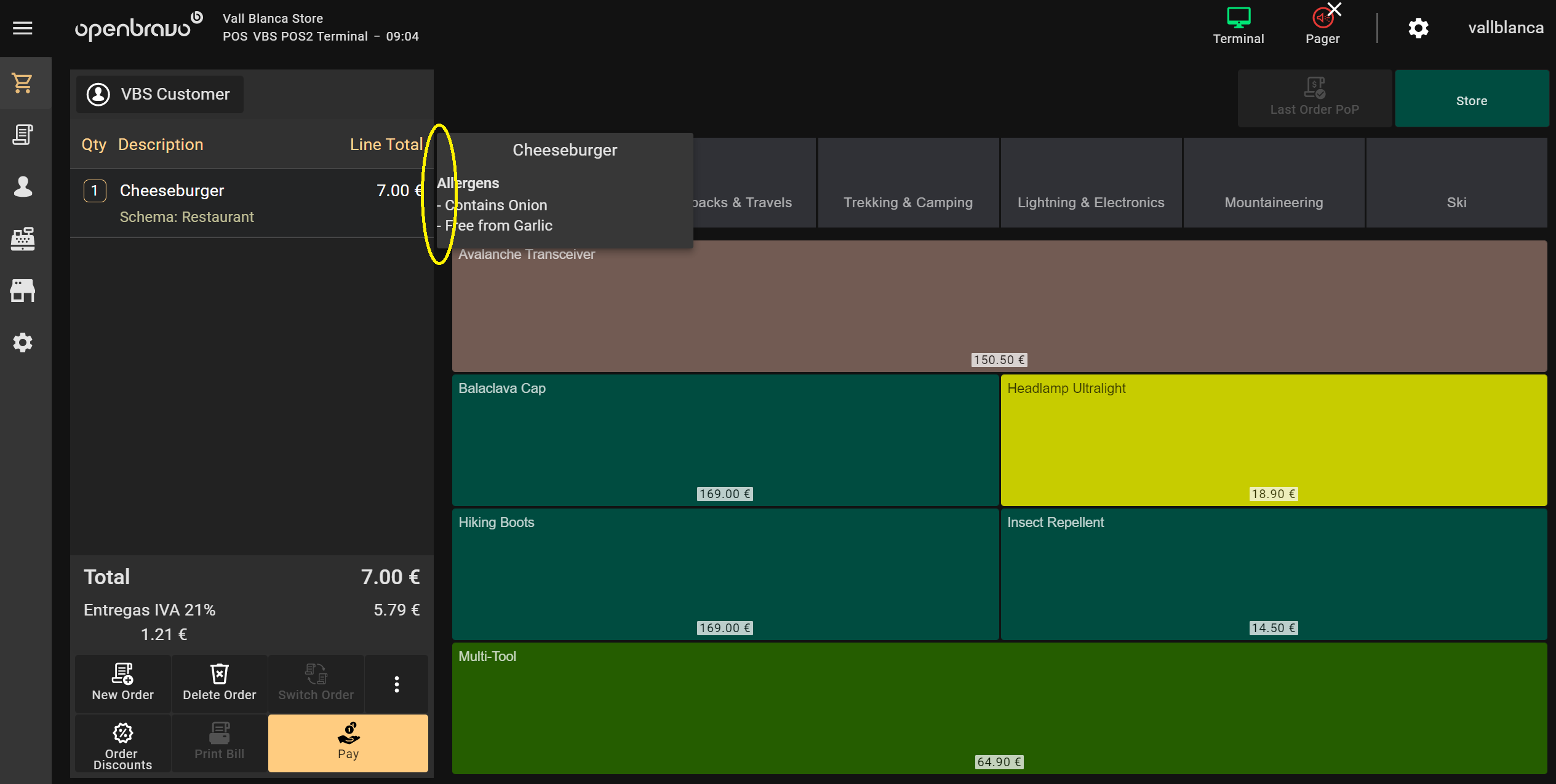Click the Delete Order button
The height and width of the screenshot is (784, 1556).
220,683
